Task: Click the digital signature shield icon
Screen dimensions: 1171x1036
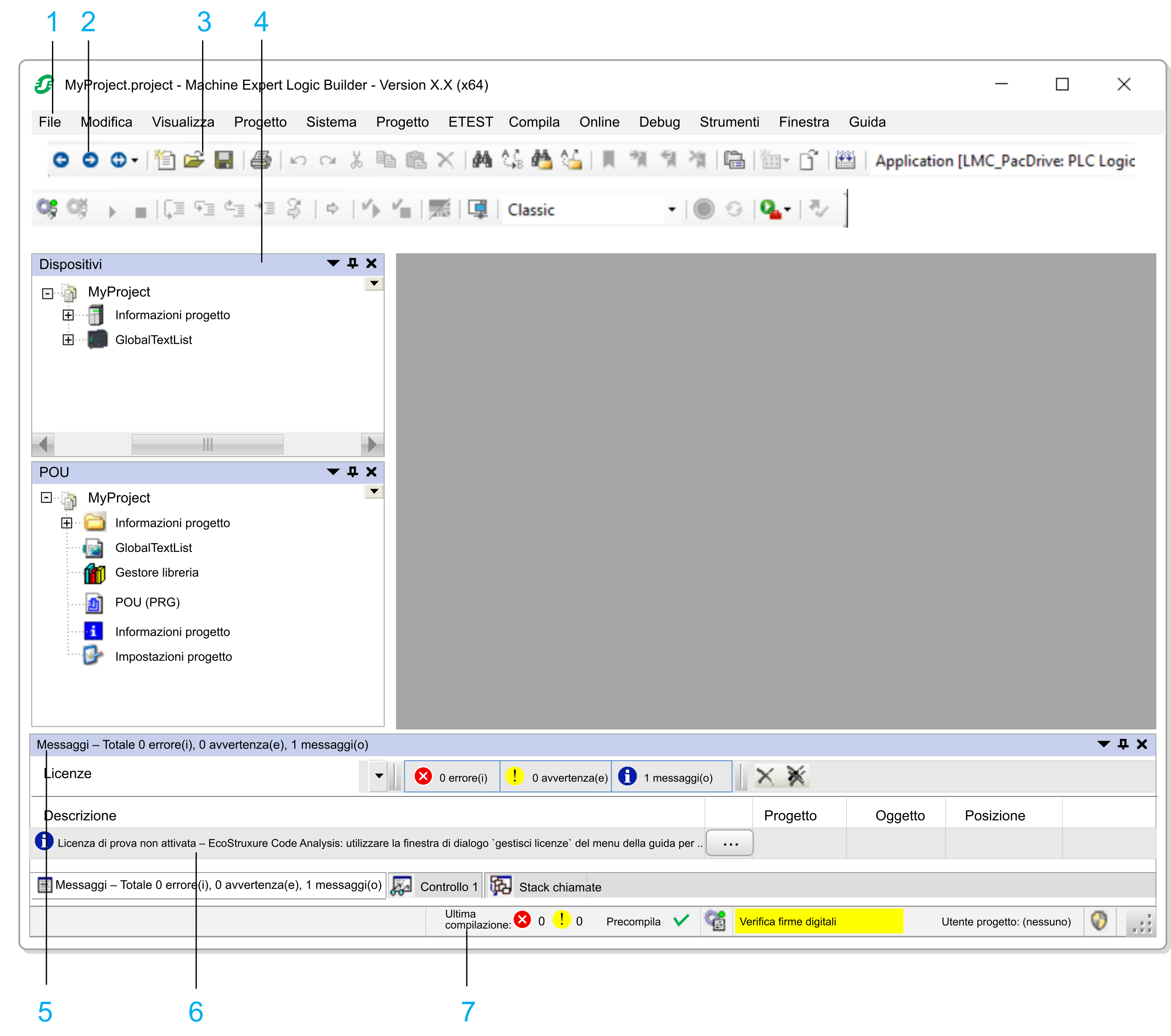Action: (1098, 921)
